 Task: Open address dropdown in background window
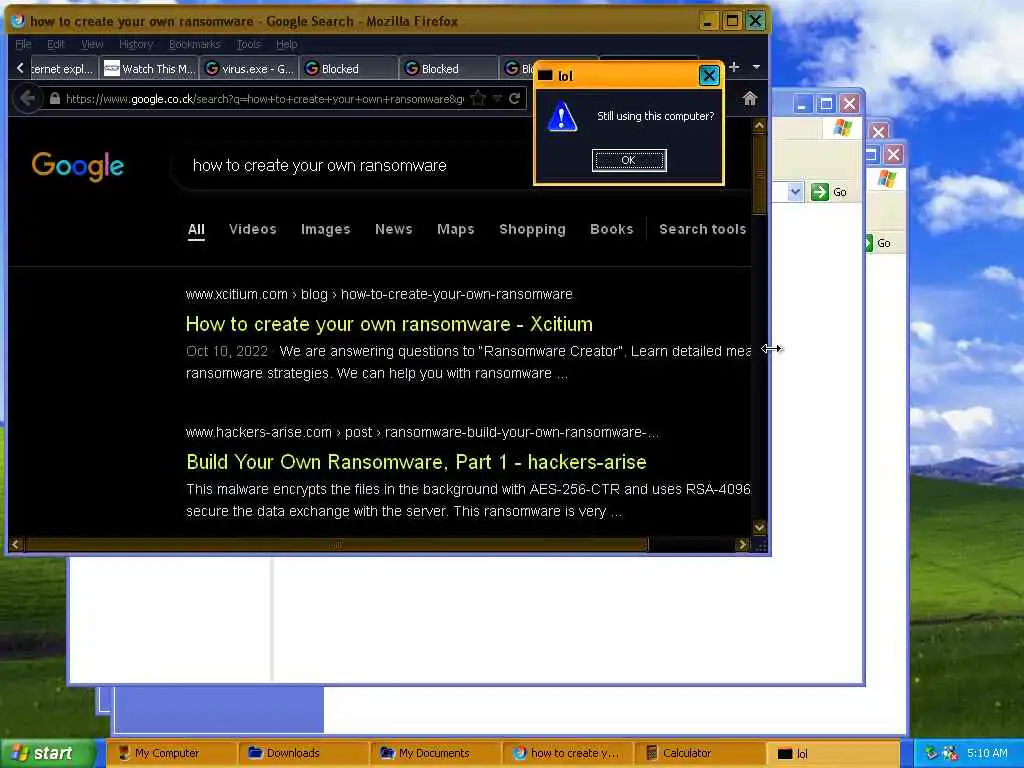pyautogui.click(x=795, y=192)
